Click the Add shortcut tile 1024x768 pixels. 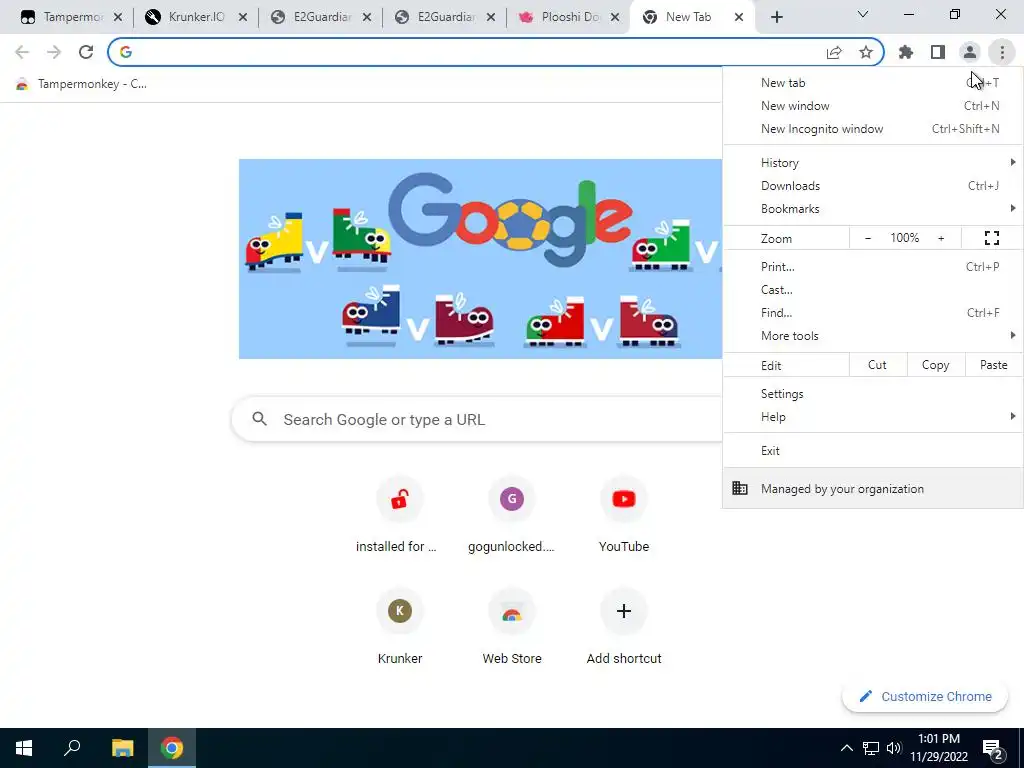624,627
